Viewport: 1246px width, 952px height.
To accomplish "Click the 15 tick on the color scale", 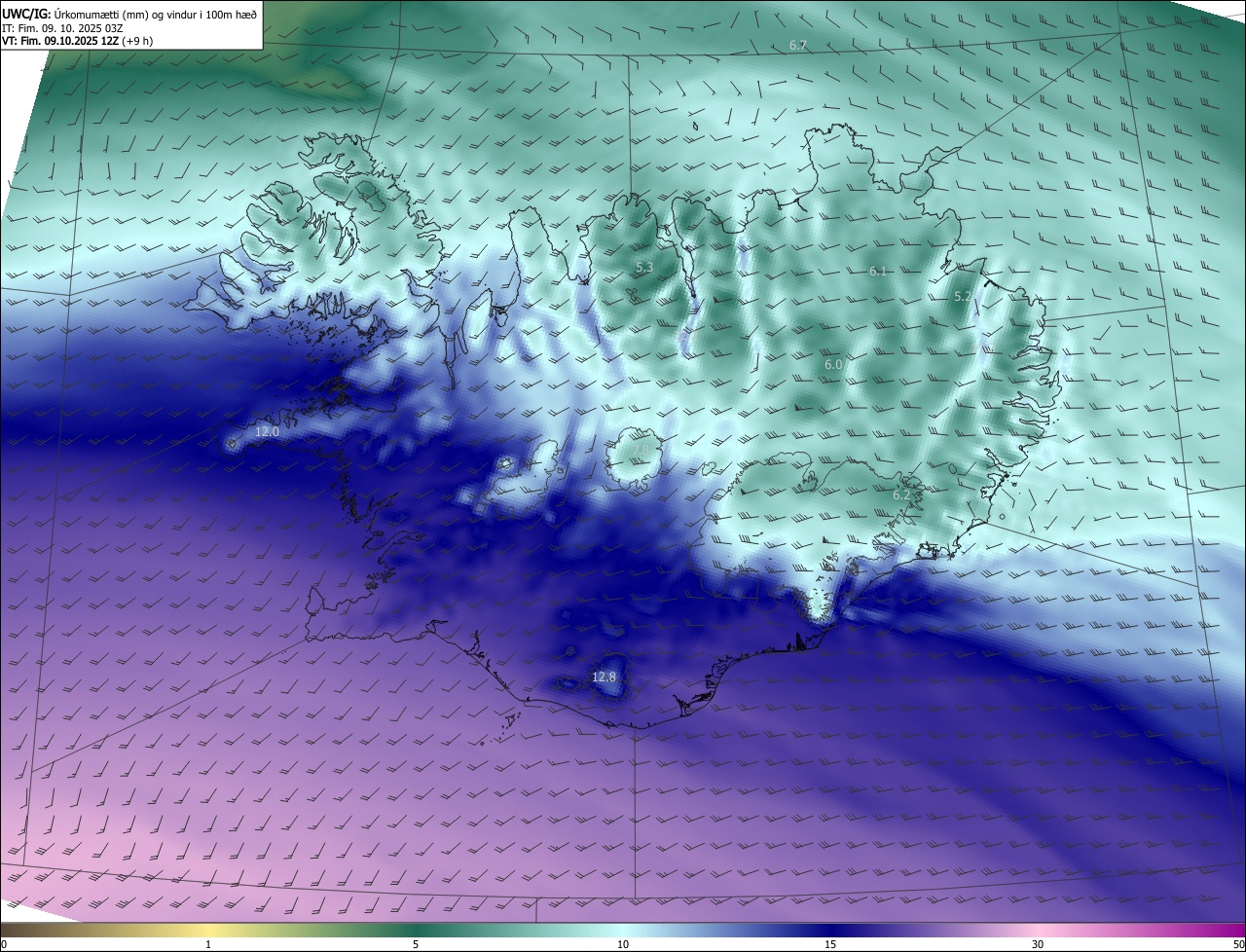I will tap(830, 944).
